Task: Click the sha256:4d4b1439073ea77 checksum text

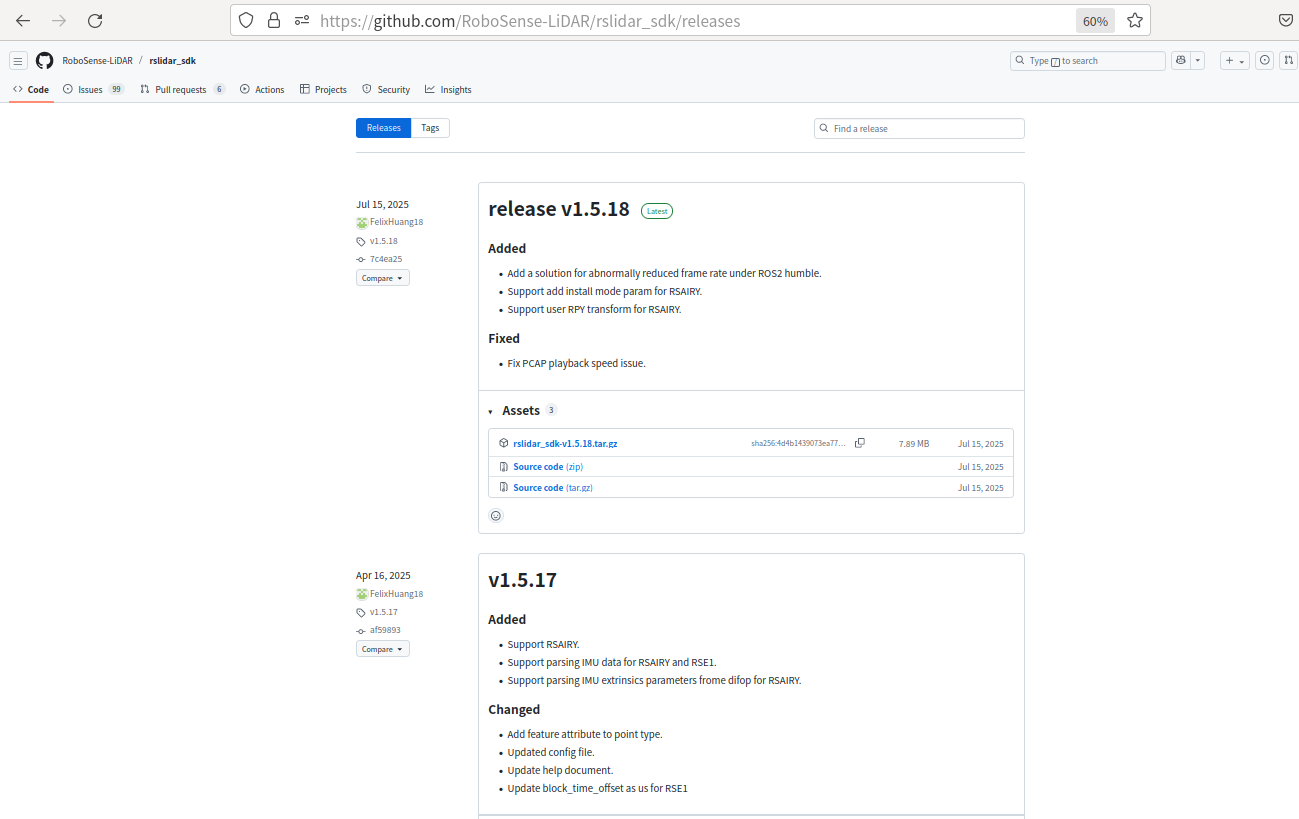Action: (x=798, y=443)
